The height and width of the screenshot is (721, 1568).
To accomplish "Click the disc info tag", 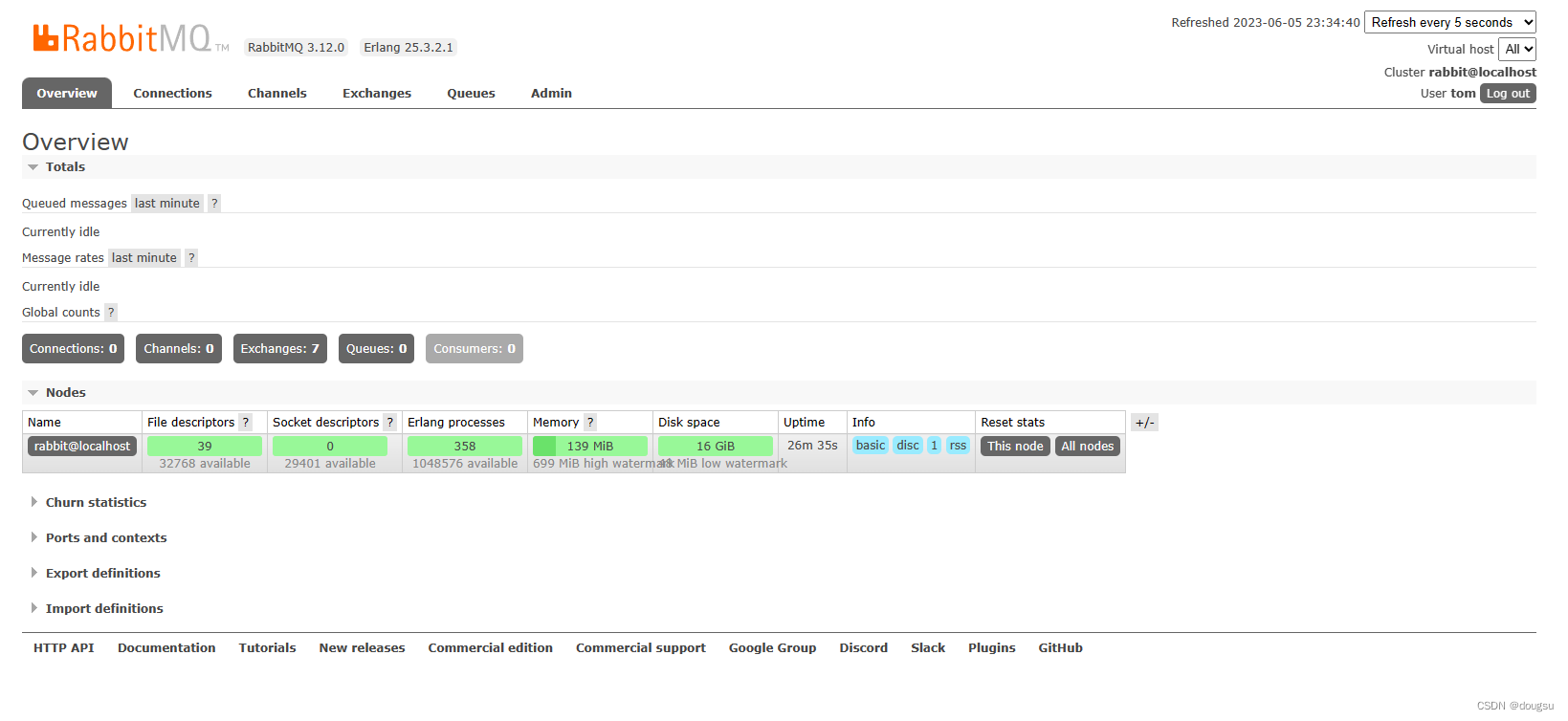I will coord(908,446).
